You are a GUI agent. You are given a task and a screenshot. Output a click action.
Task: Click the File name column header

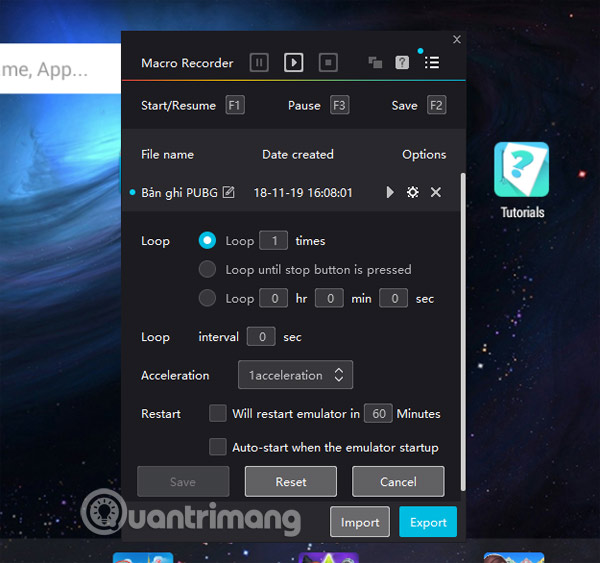pyautogui.click(x=167, y=155)
